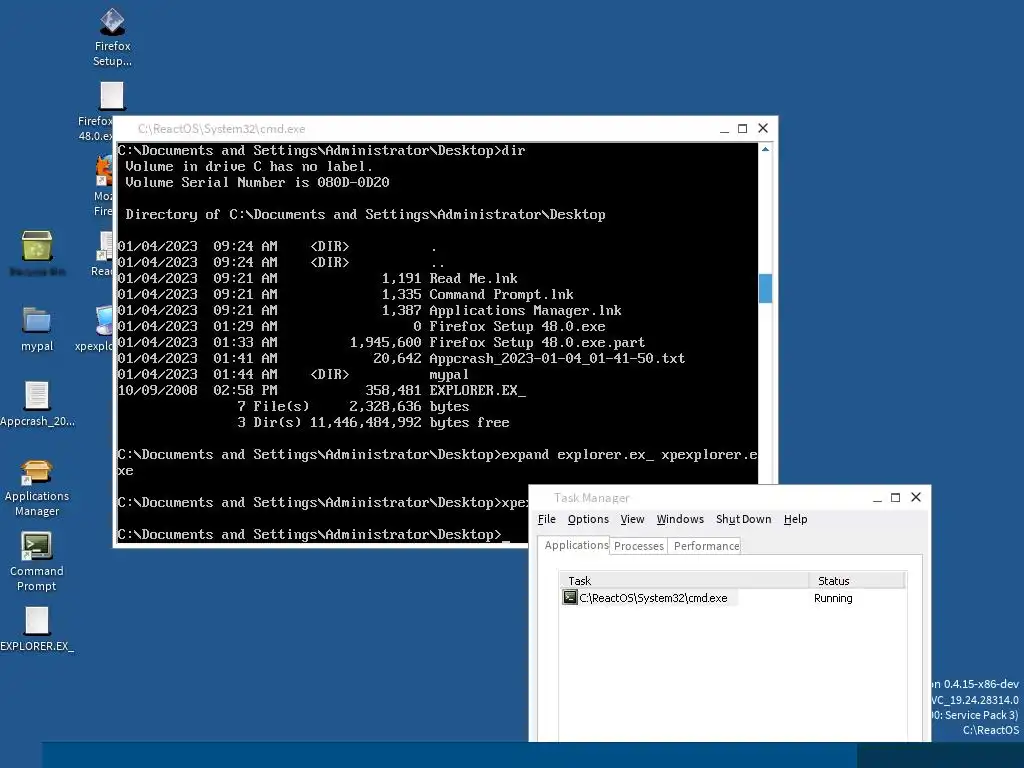1024x768 pixels.
Task: Click the Appcrash_2023-01-04_01-41-50.txt listing line
Action: (x=401, y=359)
